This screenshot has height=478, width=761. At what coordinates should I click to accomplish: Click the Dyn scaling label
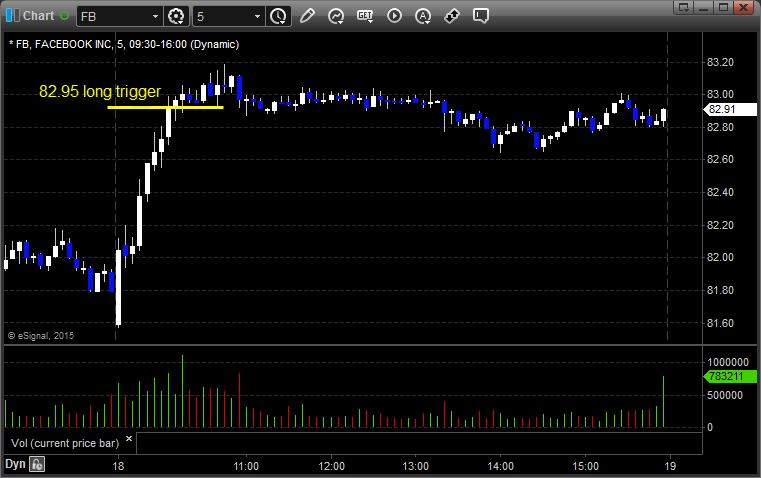(x=15, y=464)
